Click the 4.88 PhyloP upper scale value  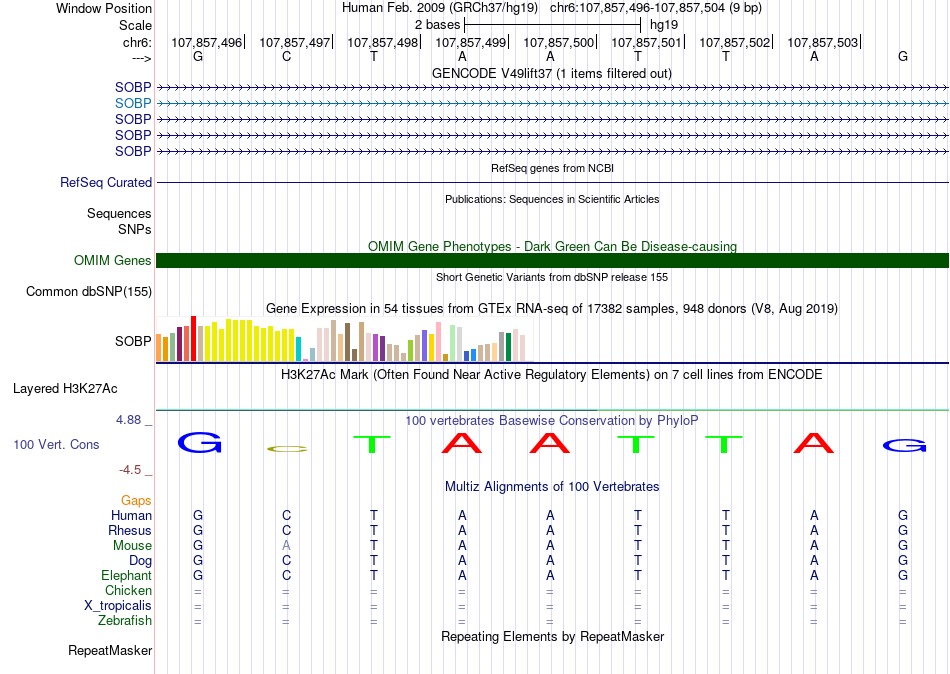(x=128, y=420)
